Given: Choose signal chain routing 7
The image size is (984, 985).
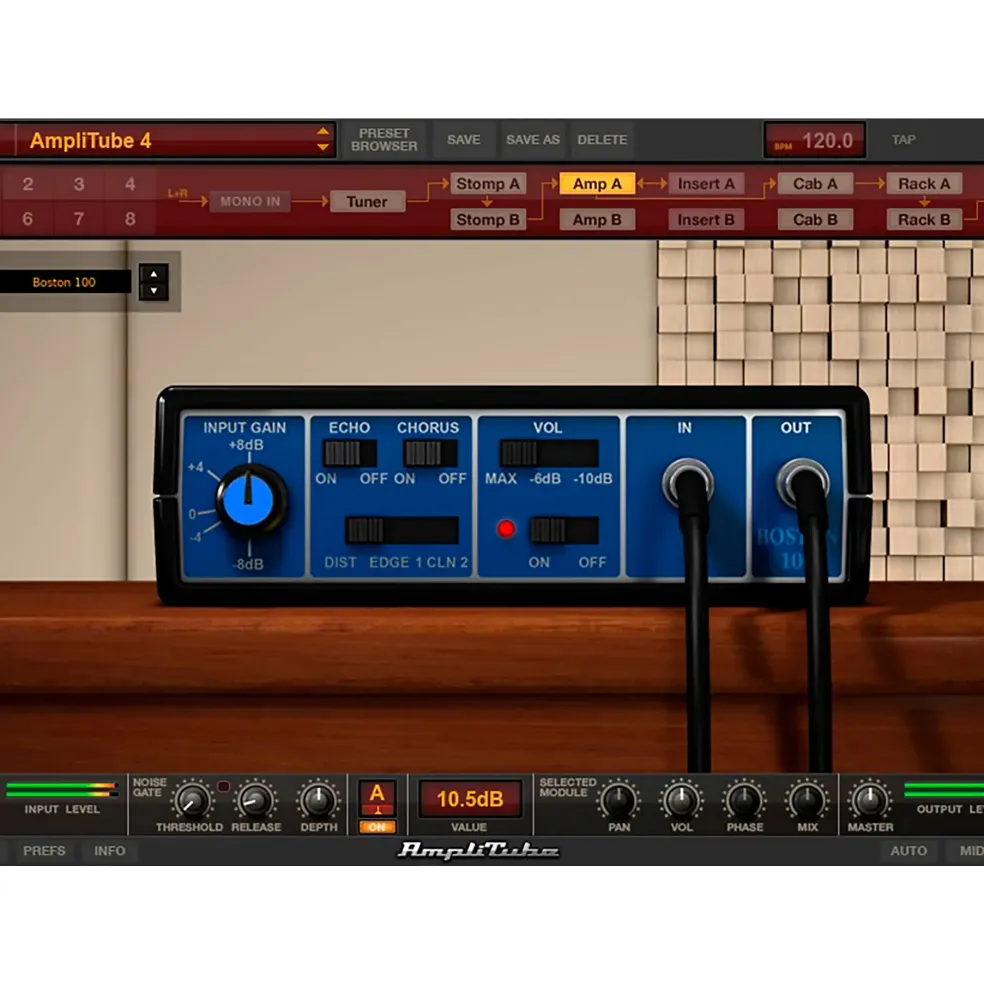Looking at the screenshot, I should pyautogui.click(x=79, y=219).
